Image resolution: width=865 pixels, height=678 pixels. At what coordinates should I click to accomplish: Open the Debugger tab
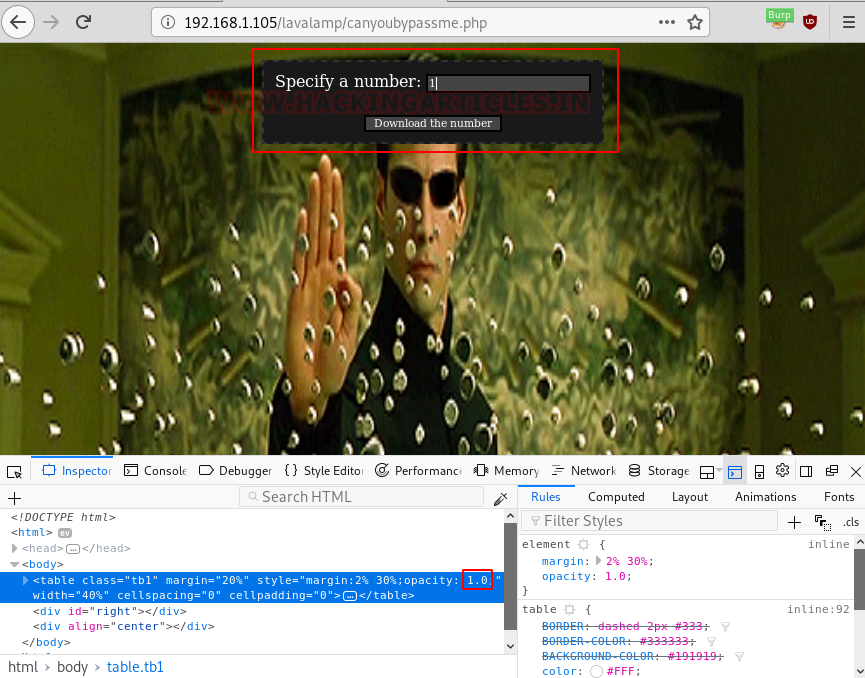point(236,471)
